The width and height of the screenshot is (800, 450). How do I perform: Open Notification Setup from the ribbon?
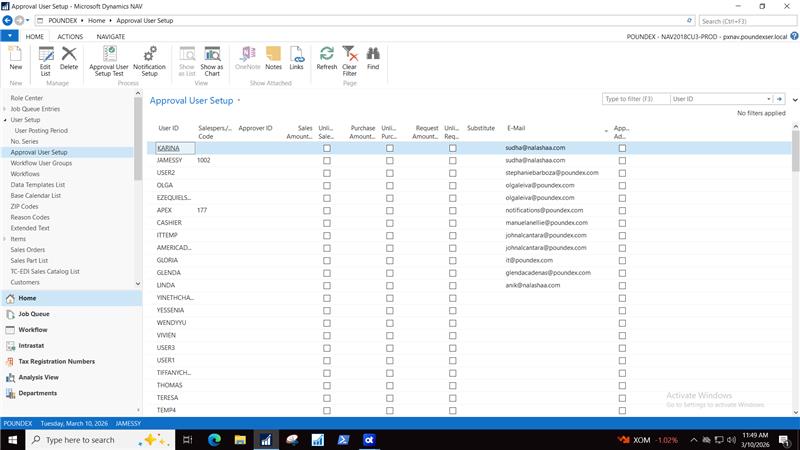point(150,58)
